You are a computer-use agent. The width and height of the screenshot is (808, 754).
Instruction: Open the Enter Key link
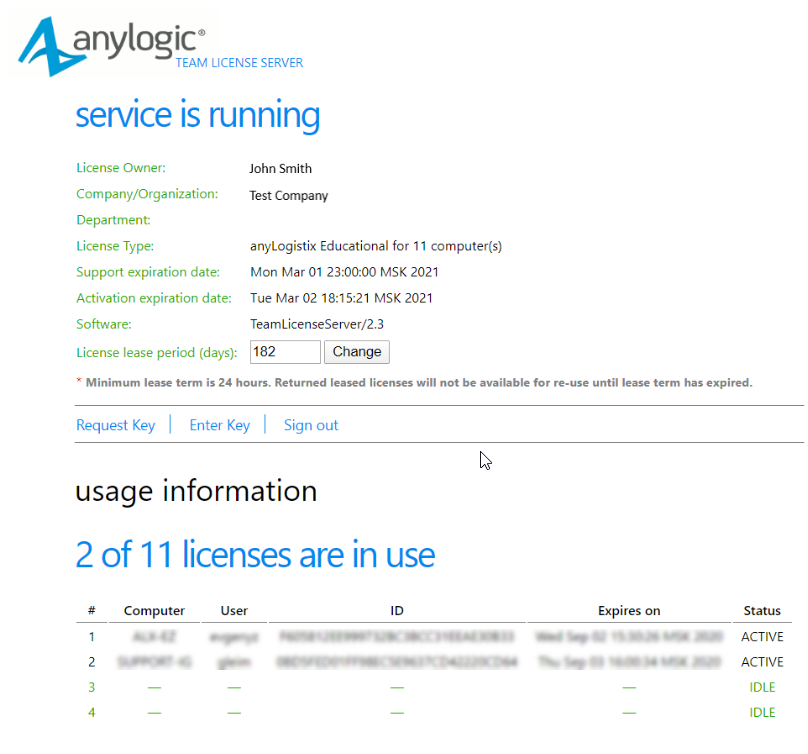tap(220, 425)
